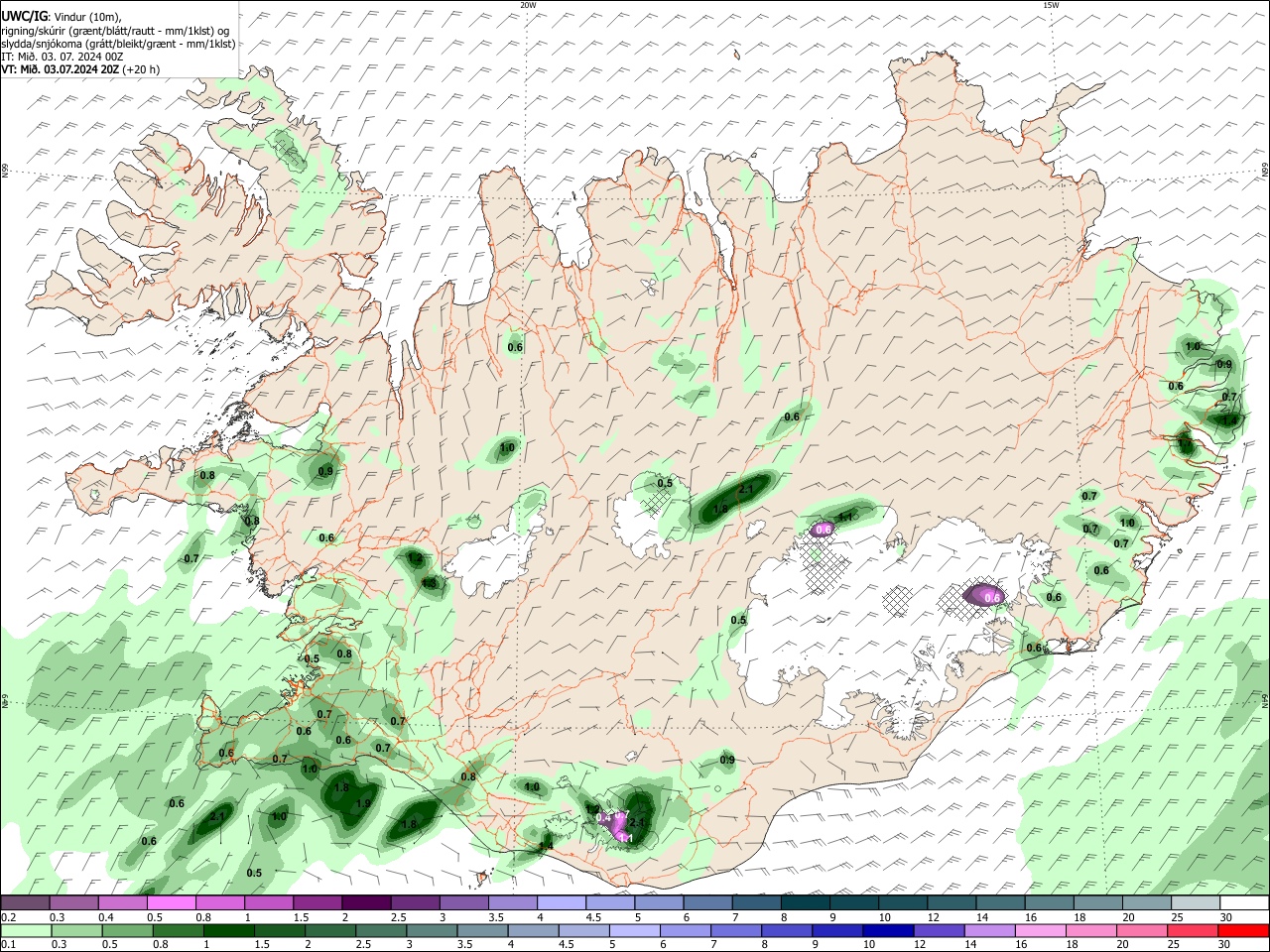The image size is (1270, 952).
Task: Click the dark blue rain swatch between 10 and 12
Action: (x=886, y=930)
